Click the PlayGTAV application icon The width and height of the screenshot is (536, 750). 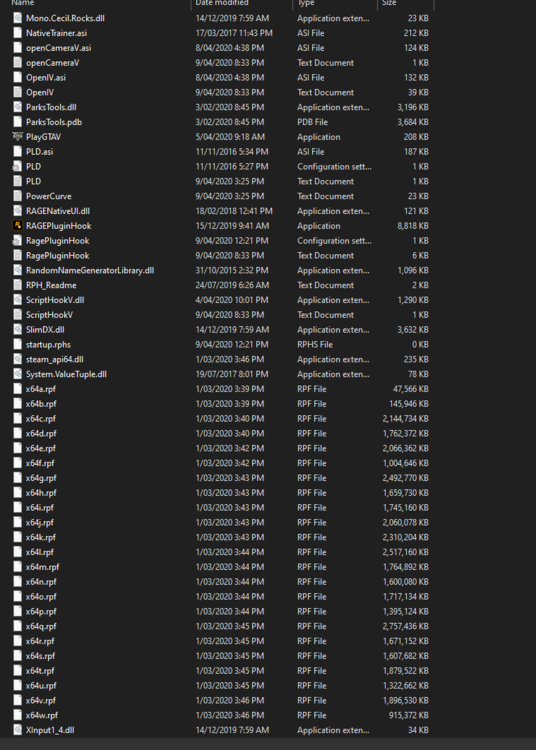coord(17,137)
